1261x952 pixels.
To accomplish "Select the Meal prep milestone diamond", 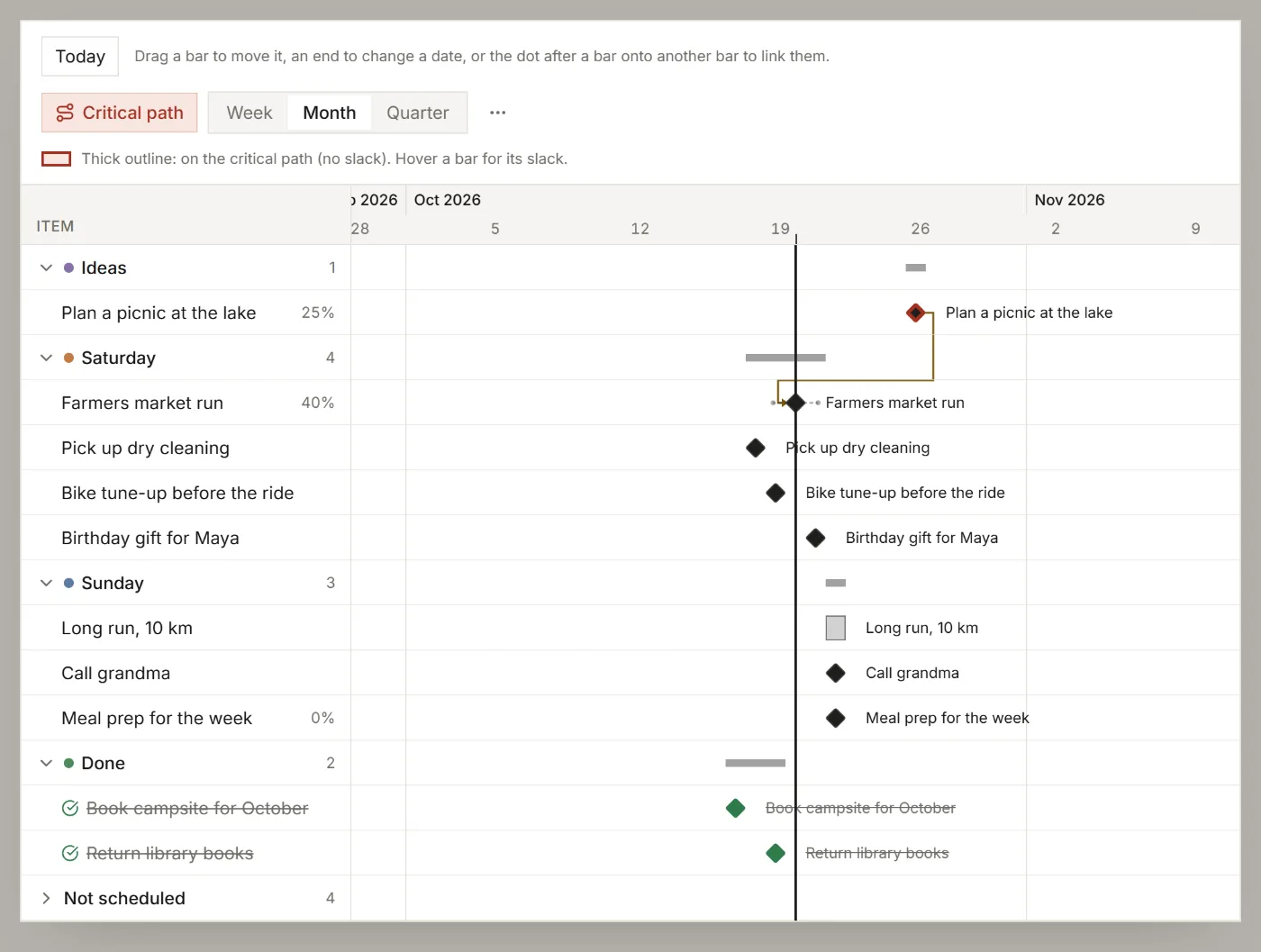I will [836, 718].
